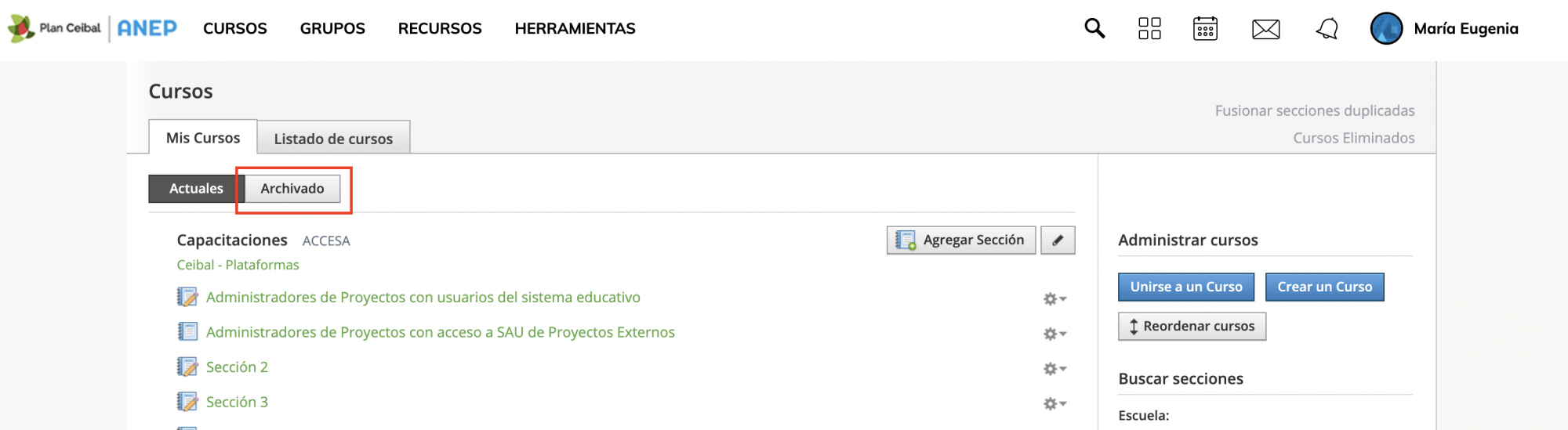The height and width of the screenshot is (430, 1568).
Task: Expand gear dropdown for Administradores de Proyectos con usuarios
Action: click(1054, 298)
